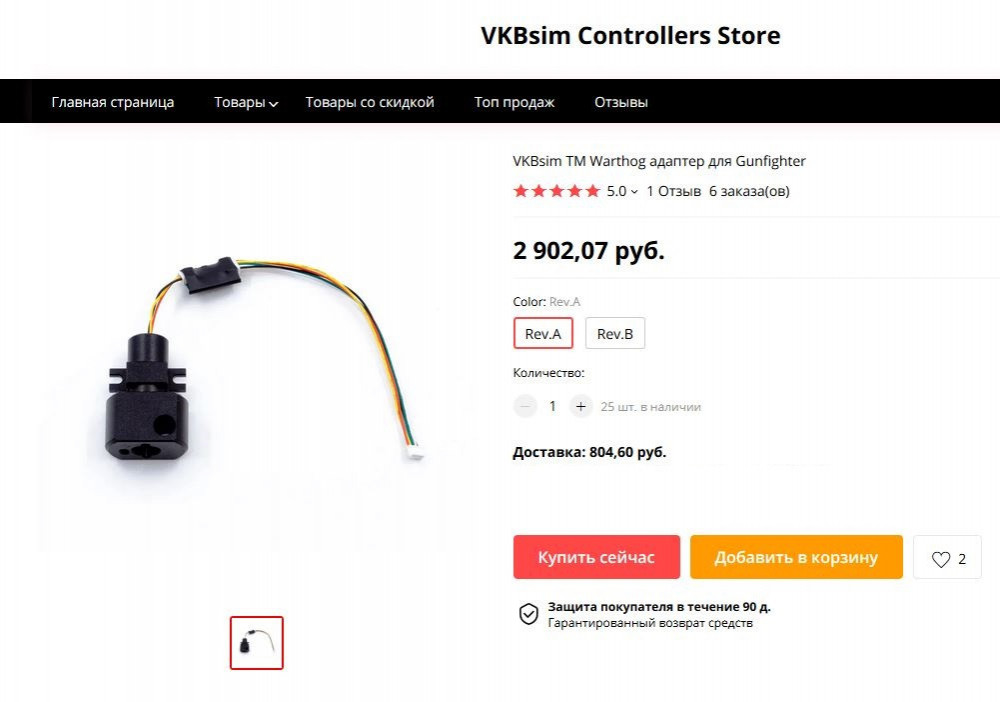Expand the Товары dropdown menu
The height and width of the screenshot is (702, 1000).
coord(246,102)
